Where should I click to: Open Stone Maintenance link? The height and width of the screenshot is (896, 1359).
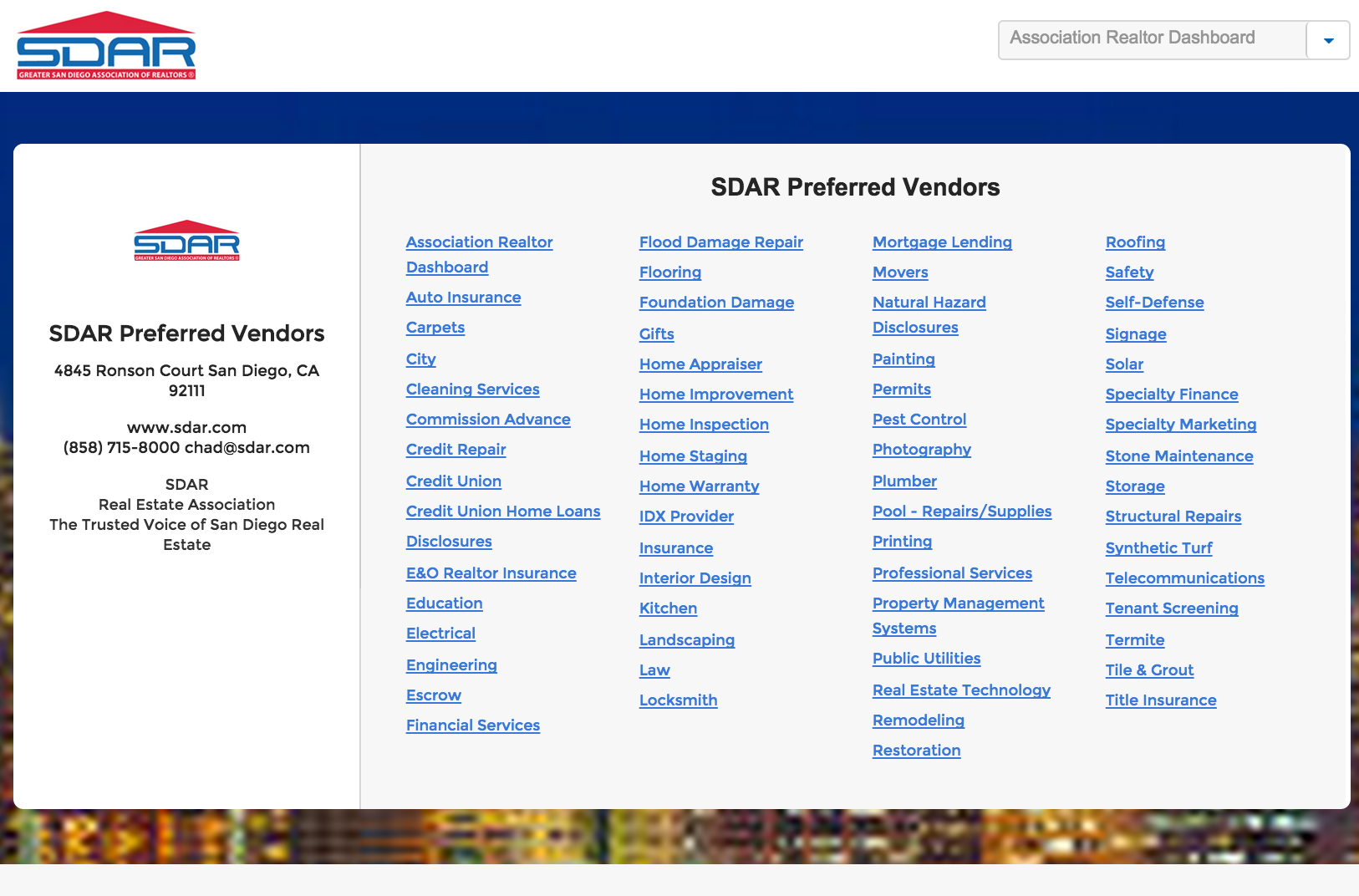[1178, 456]
